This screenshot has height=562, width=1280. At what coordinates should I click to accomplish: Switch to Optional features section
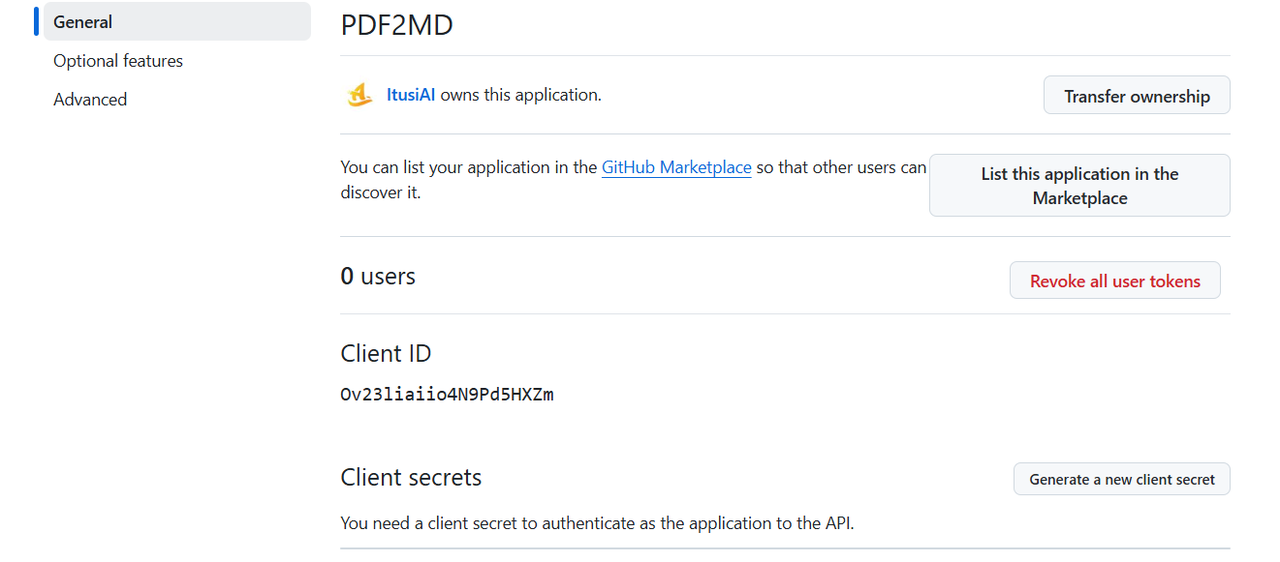(x=118, y=61)
